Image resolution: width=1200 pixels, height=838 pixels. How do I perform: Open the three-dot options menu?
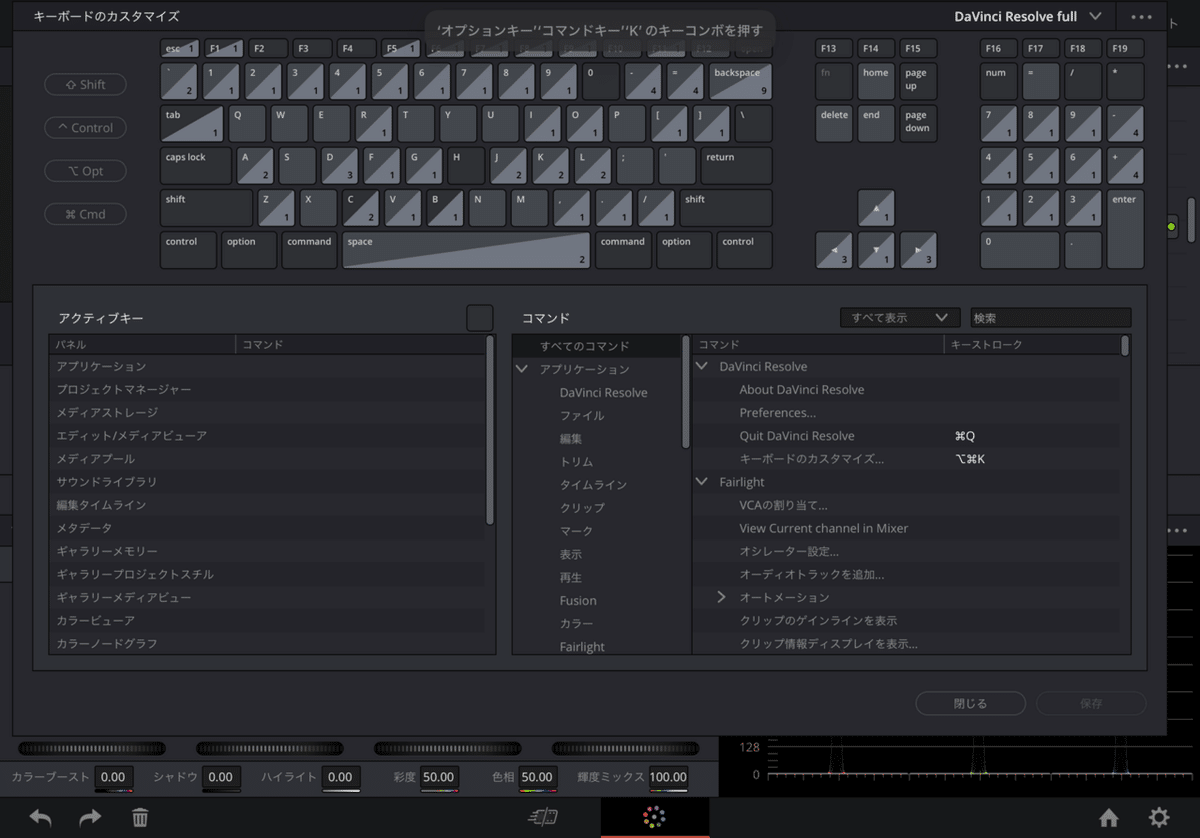coord(1142,17)
